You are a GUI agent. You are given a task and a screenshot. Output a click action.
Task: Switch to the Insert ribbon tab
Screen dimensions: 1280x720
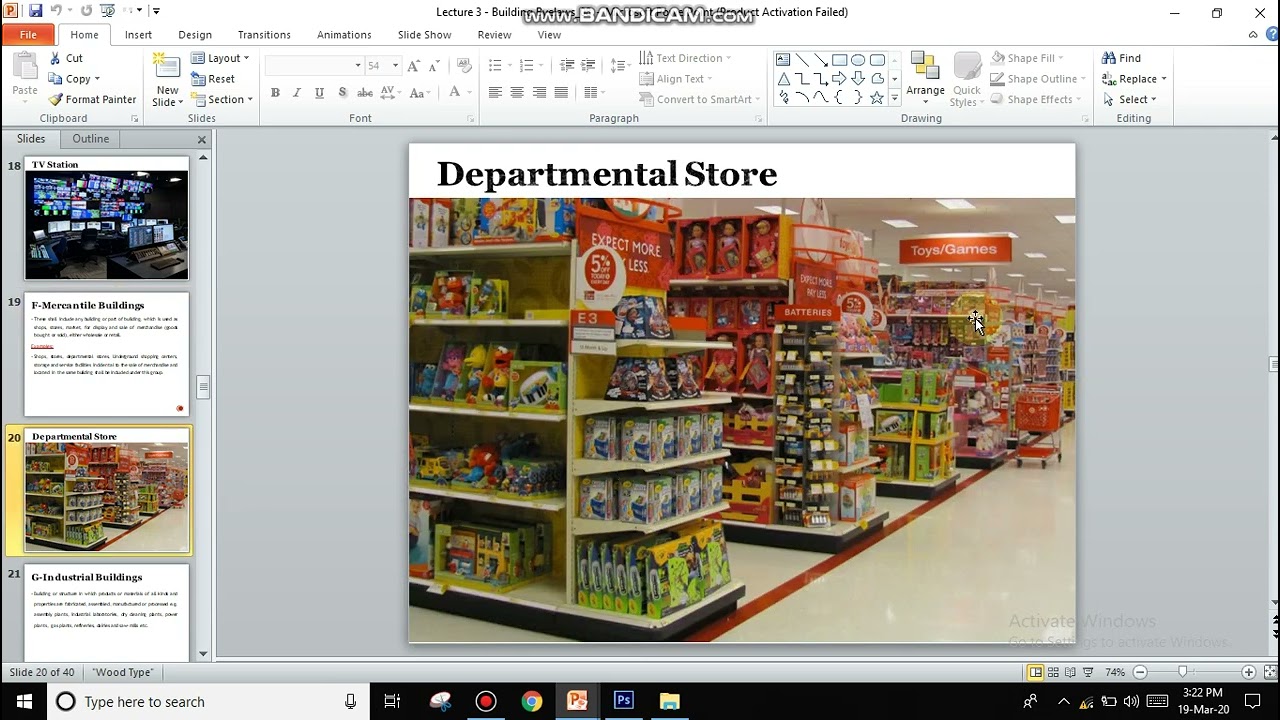point(137,34)
